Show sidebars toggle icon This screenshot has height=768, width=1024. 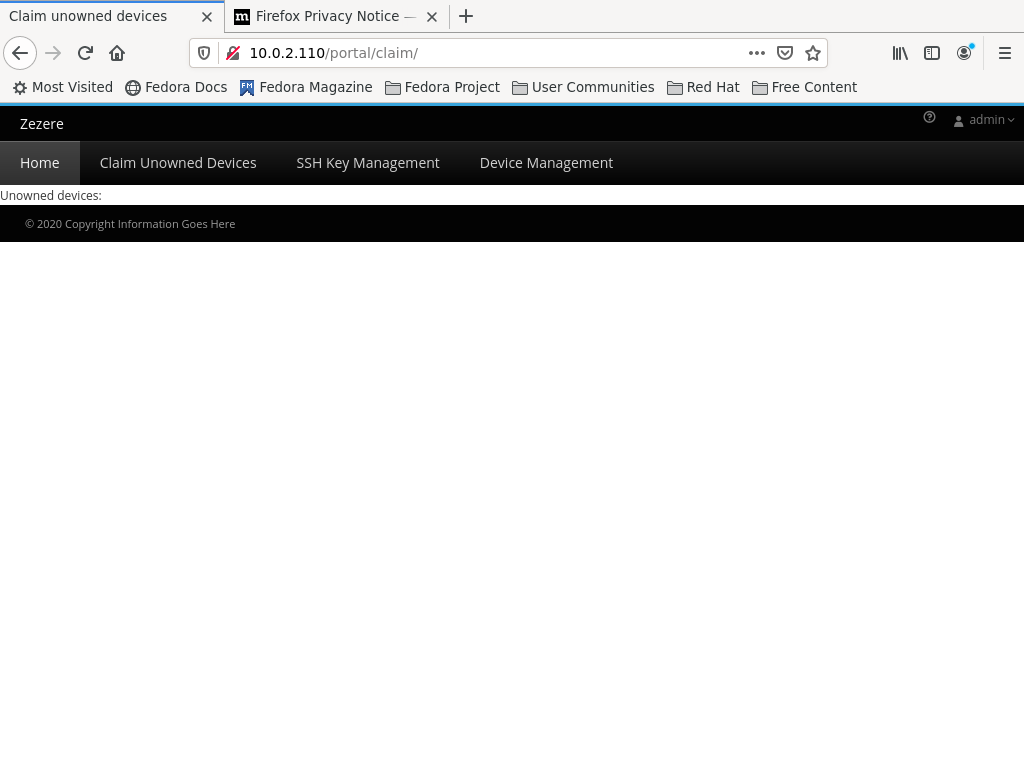tap(932, 53)
